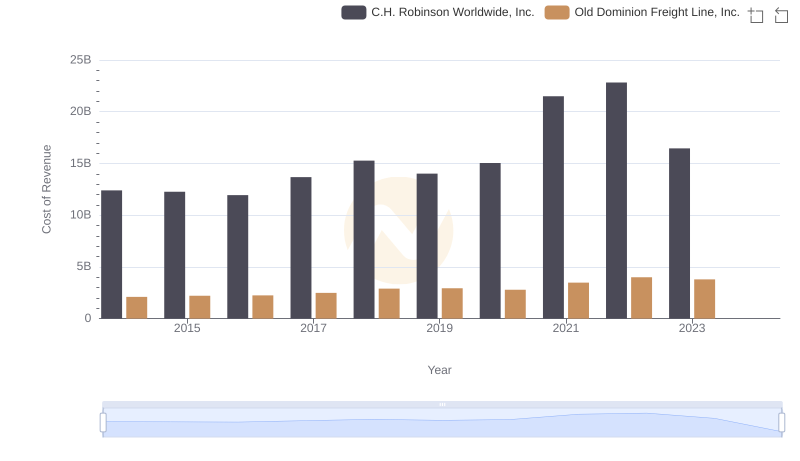Click the 2019 x-axis label

pos(439,328)
